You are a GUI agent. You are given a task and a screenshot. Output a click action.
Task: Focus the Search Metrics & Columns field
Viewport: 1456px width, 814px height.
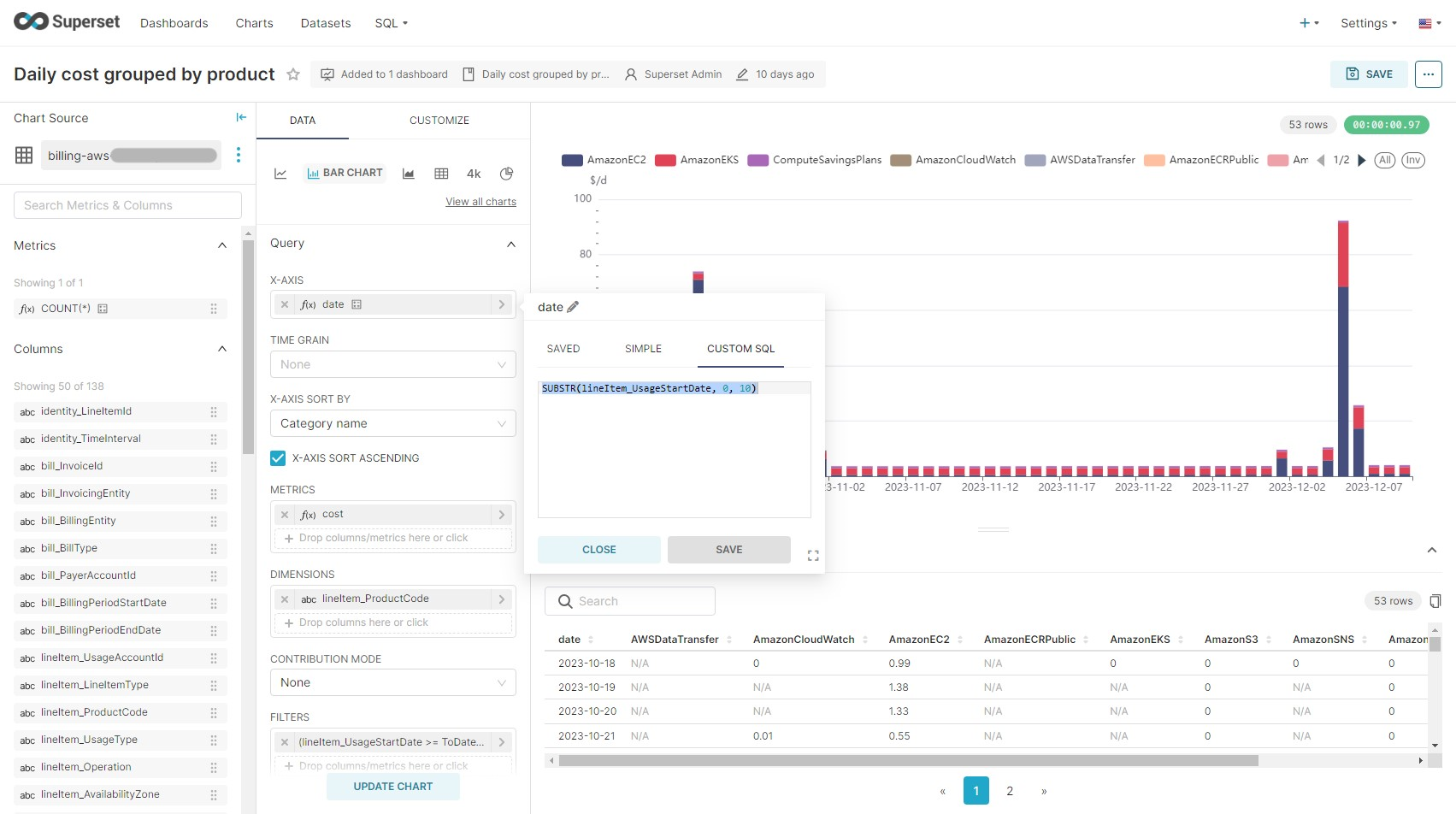(127, 205)
